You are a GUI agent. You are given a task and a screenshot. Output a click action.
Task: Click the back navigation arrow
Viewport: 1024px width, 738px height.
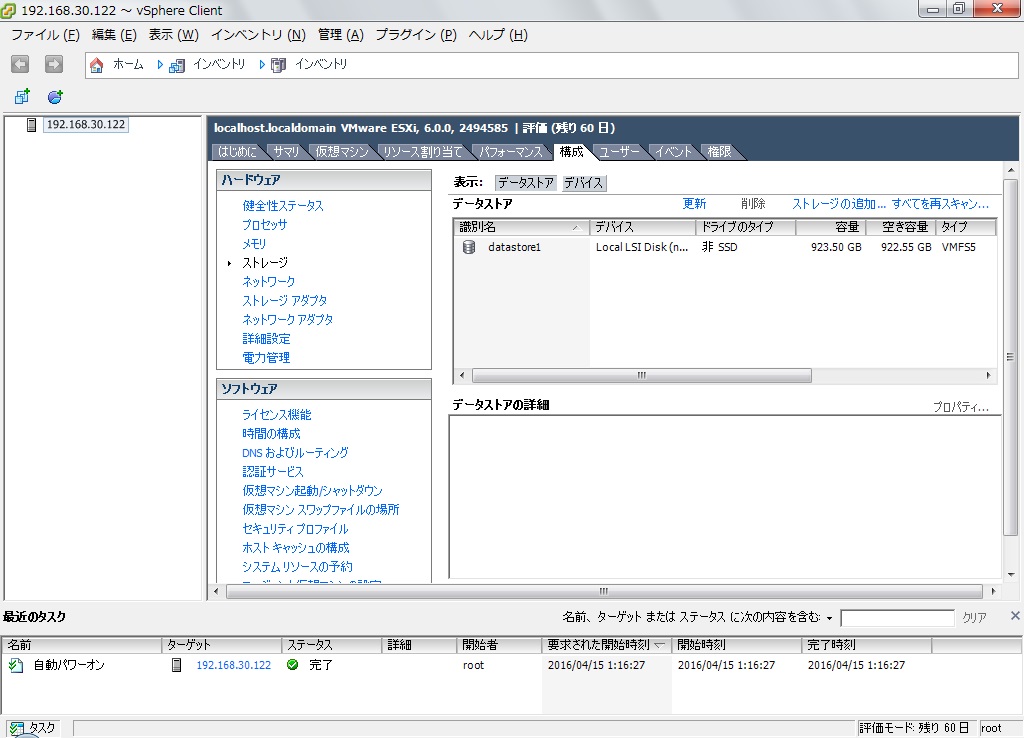[x=20, y=64]
